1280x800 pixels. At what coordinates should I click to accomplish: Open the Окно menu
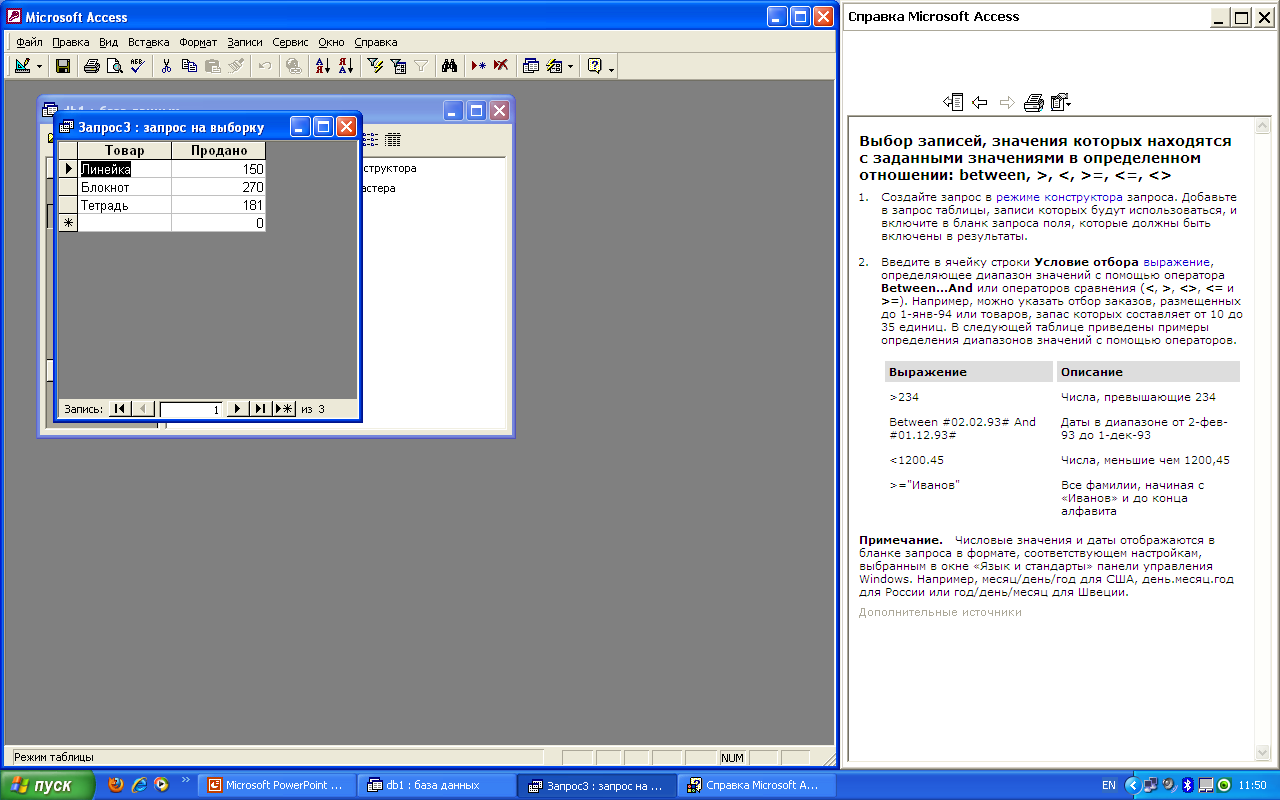coord(332,42)
